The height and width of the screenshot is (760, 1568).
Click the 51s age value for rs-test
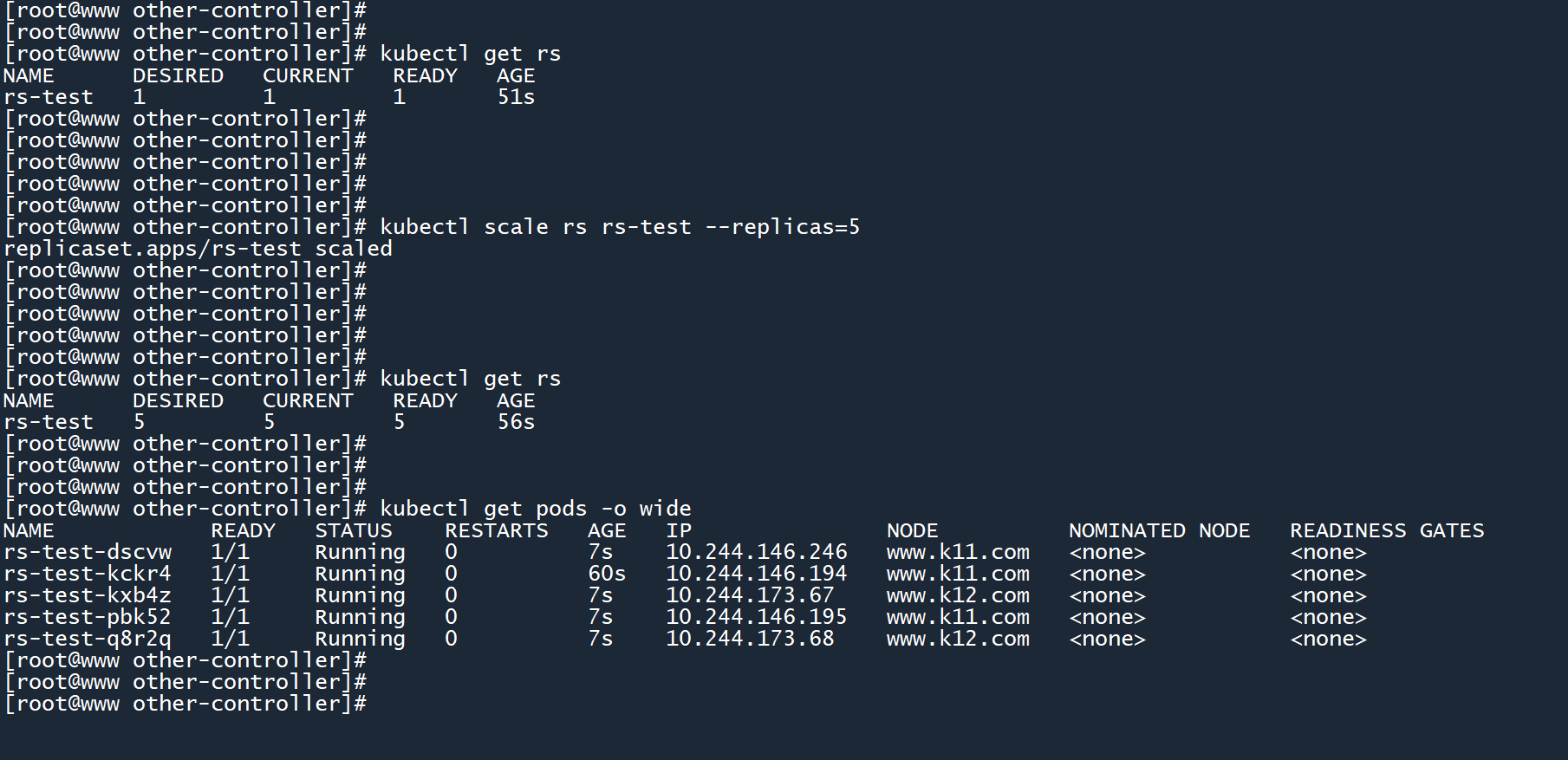pos(516,97)
